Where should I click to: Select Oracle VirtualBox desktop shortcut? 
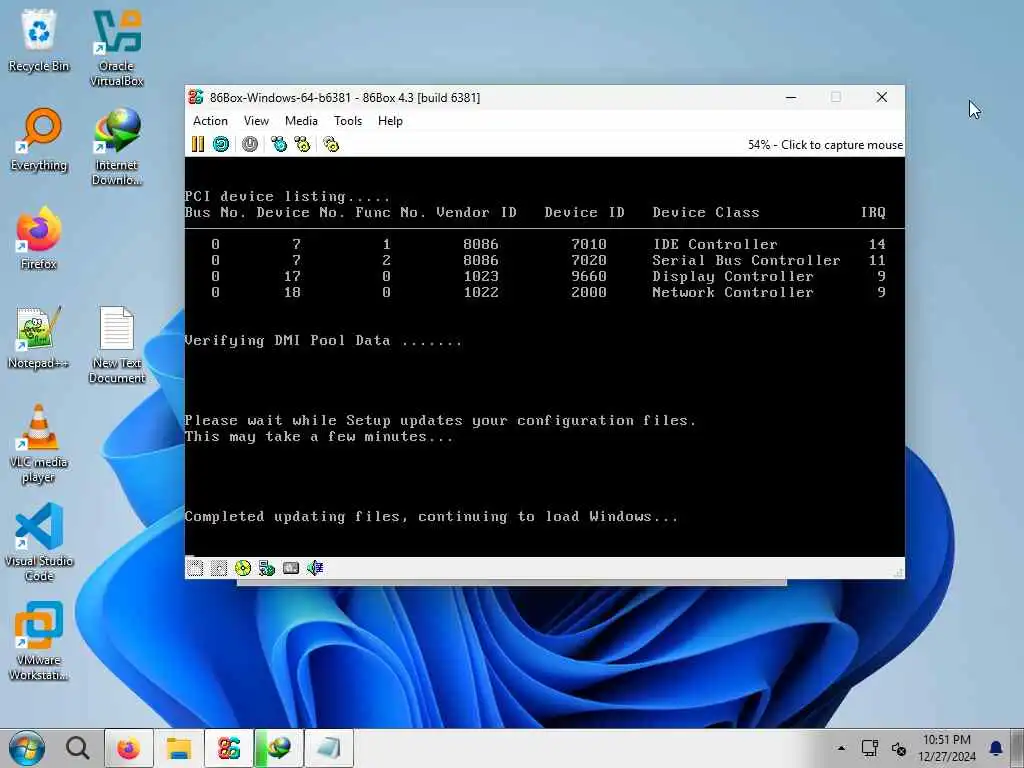point(116,48)
